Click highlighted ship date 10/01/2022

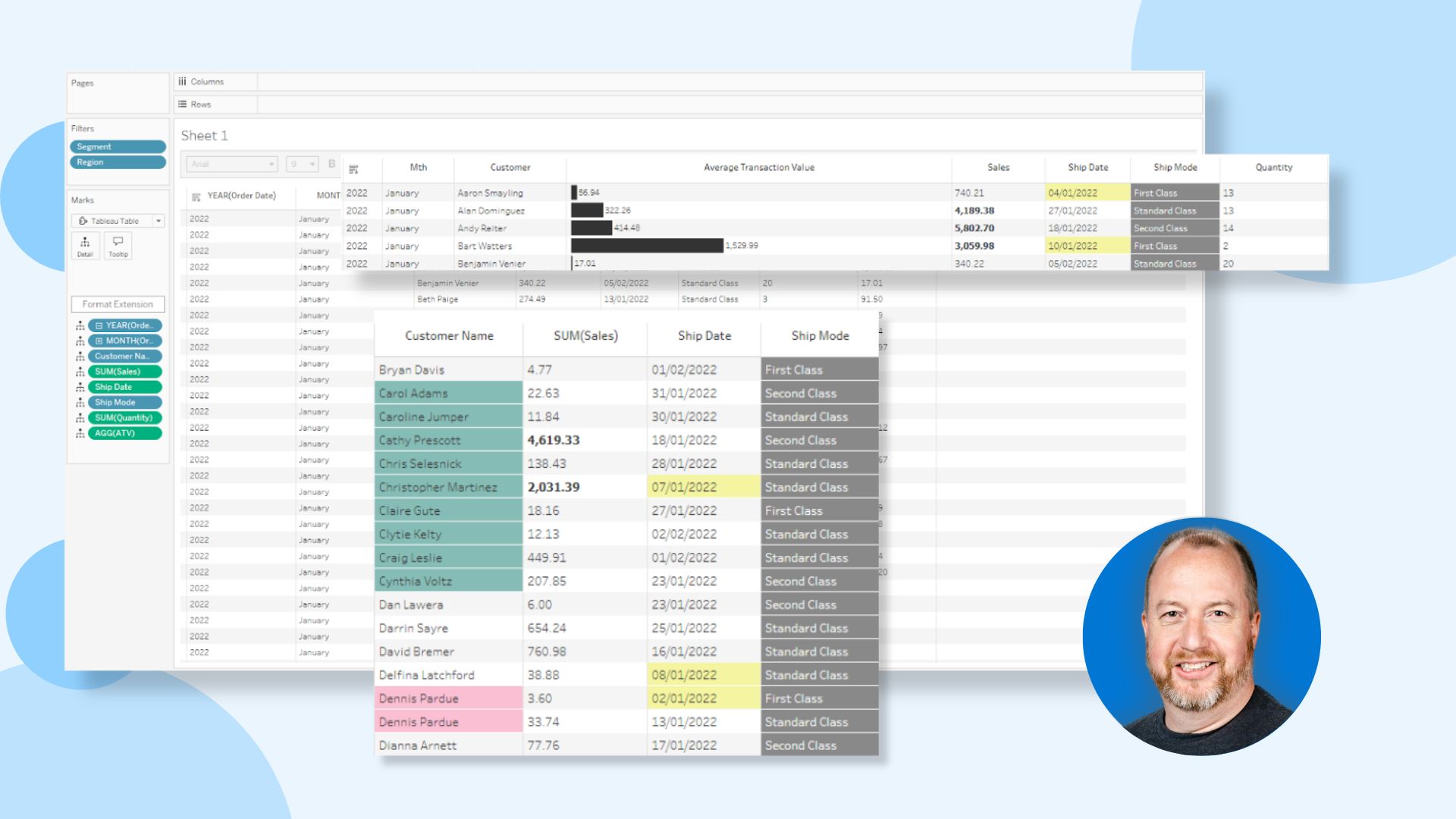tap(1087, 246)
